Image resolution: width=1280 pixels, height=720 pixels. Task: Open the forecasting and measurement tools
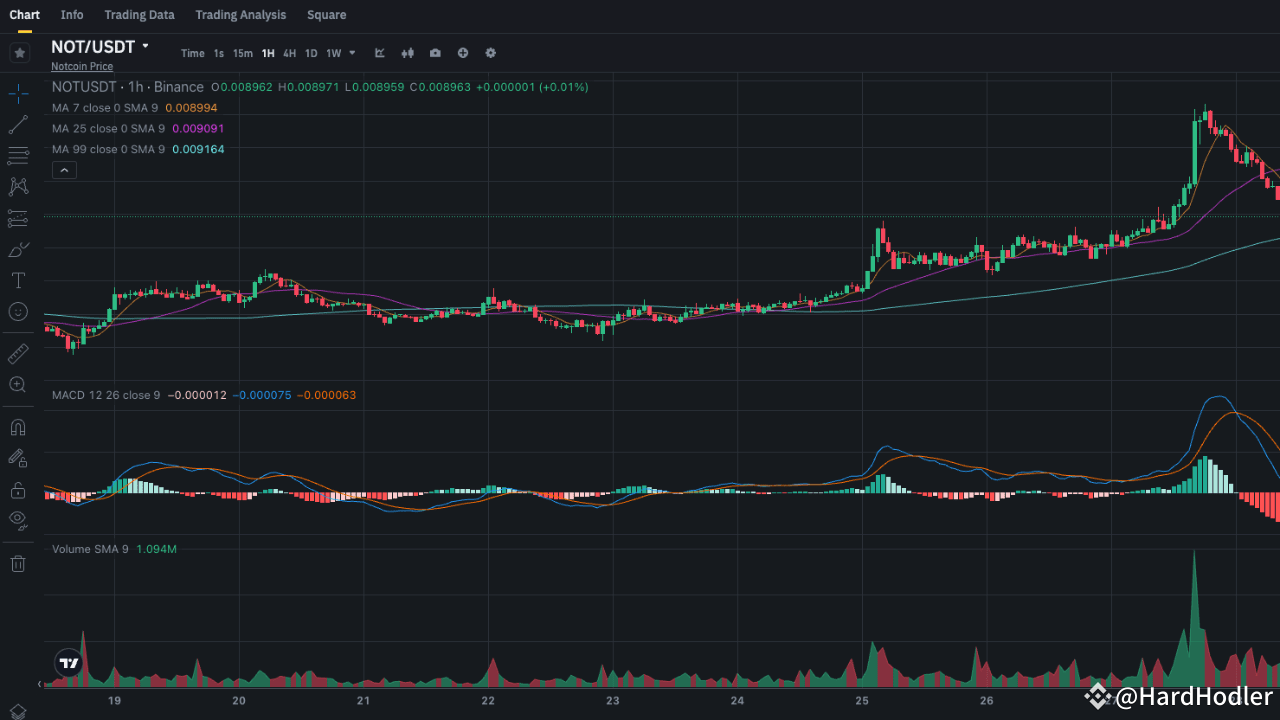(x=18, y=218)
